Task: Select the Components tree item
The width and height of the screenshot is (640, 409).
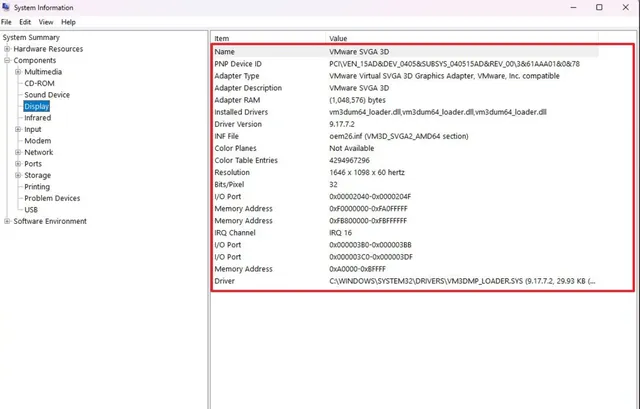Action: tap(35, 60)
